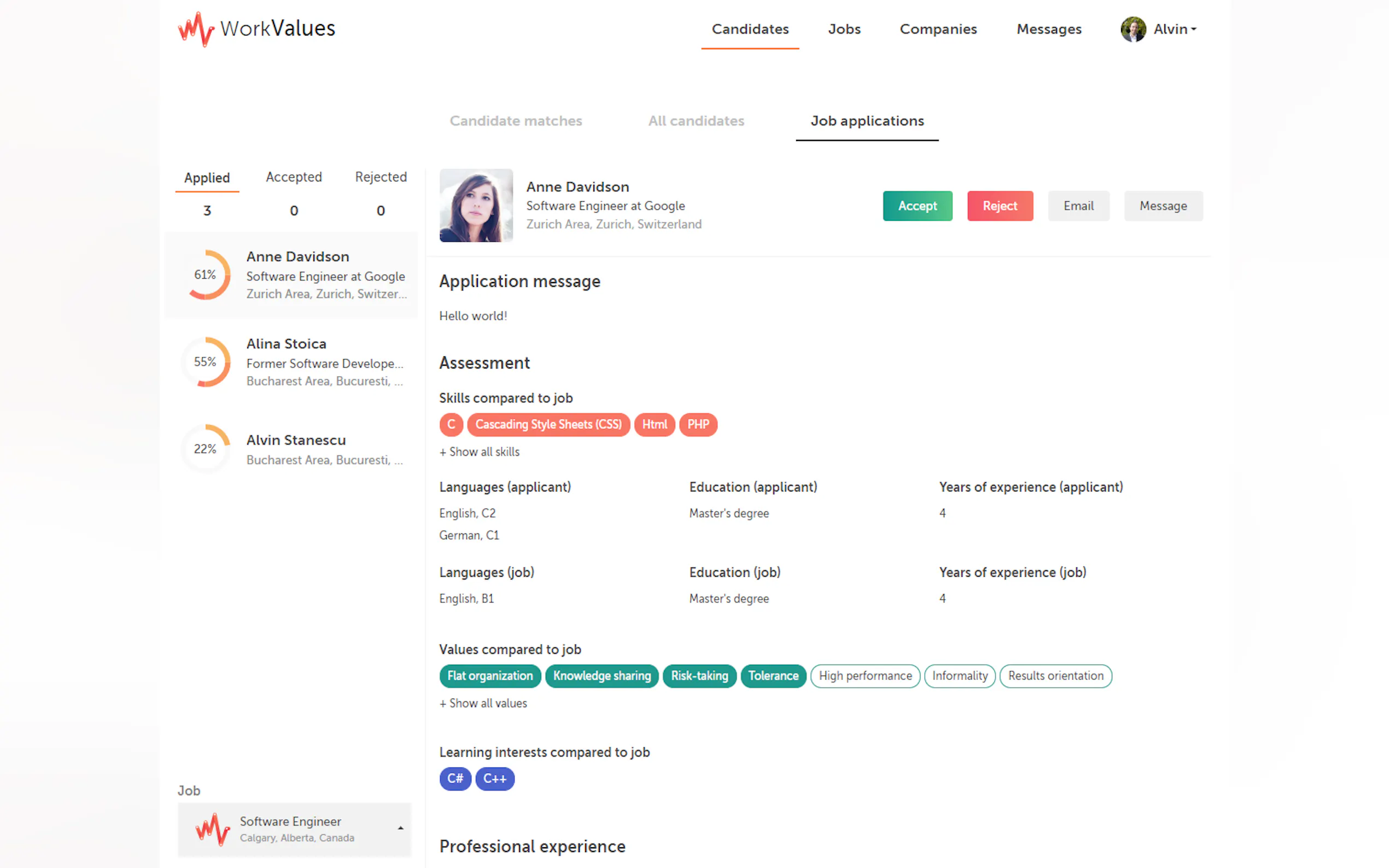Reject Anne Davidson's application
The image size is (1389, 868).
[1000, 206]
